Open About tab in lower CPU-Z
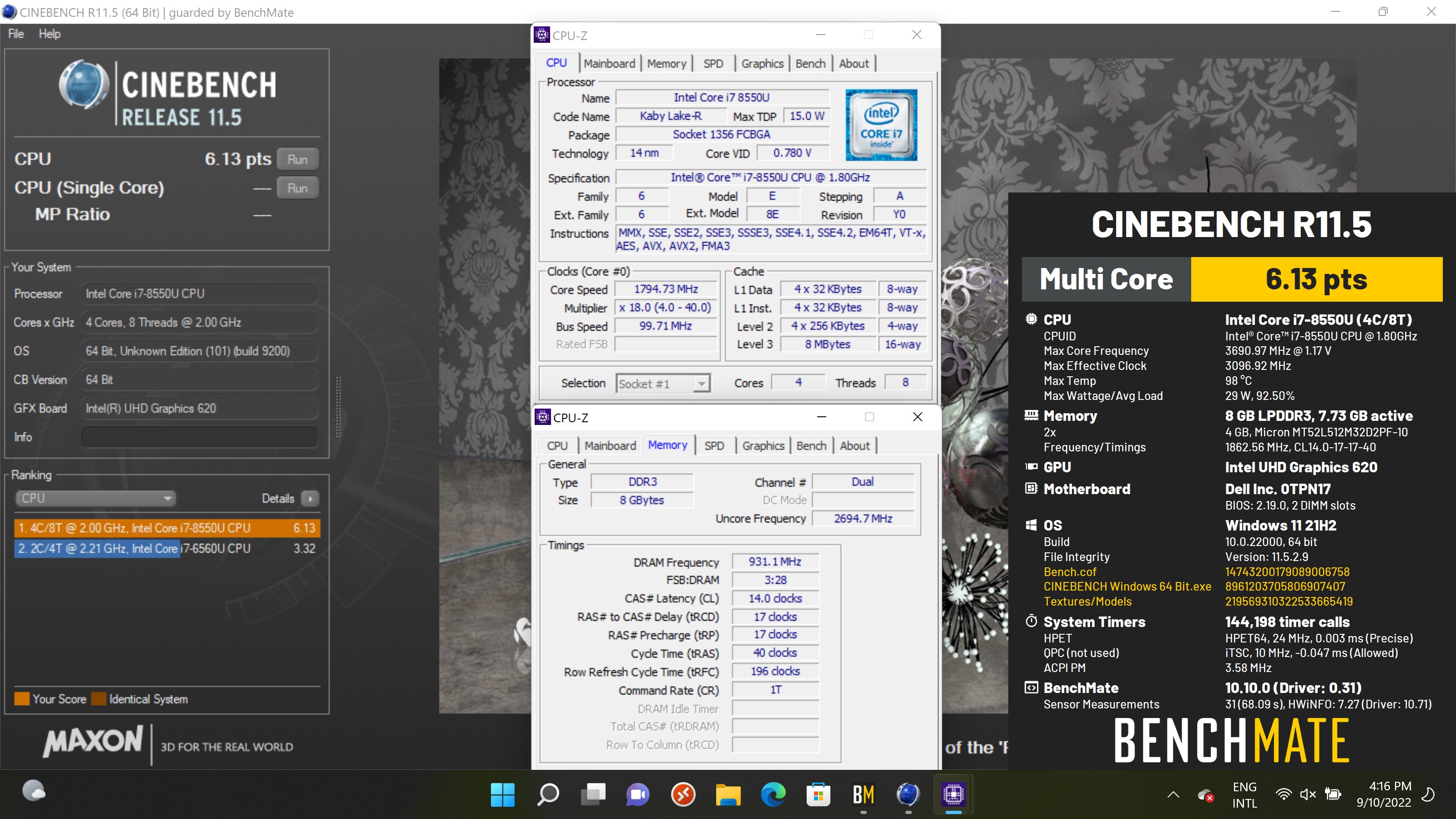The image size is (1456, 819). pos(854,445)
